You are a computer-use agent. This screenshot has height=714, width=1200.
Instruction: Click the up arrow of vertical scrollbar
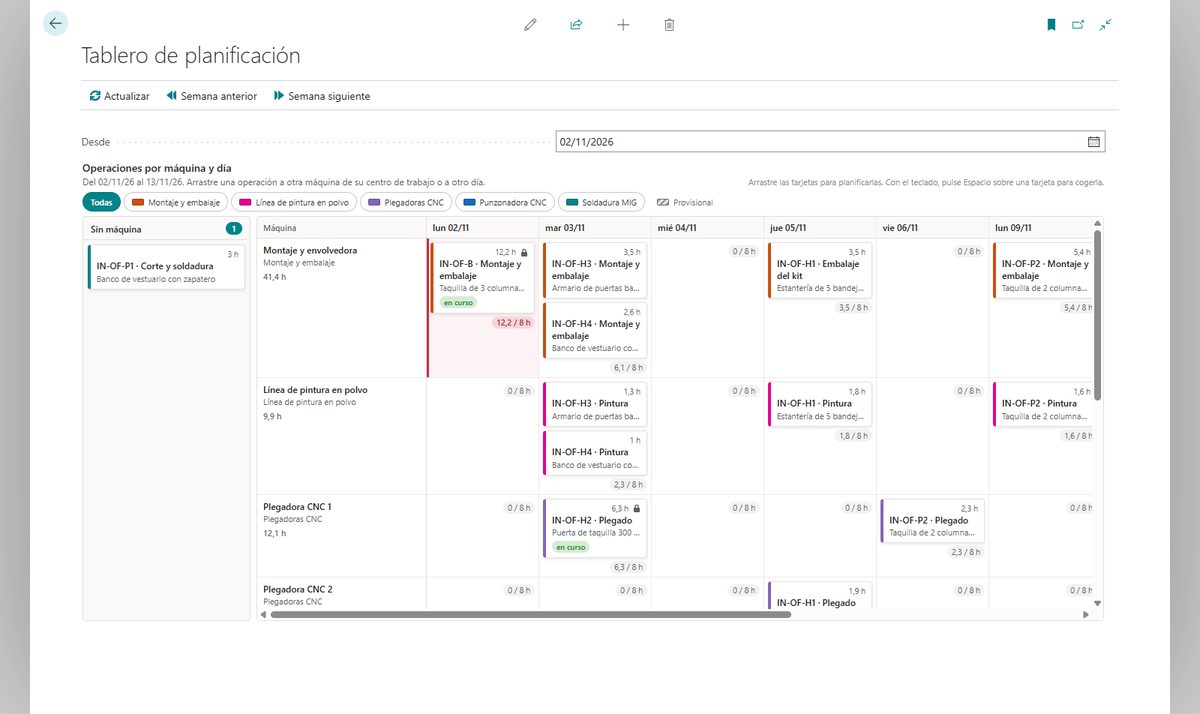[x=1097, y=222]
